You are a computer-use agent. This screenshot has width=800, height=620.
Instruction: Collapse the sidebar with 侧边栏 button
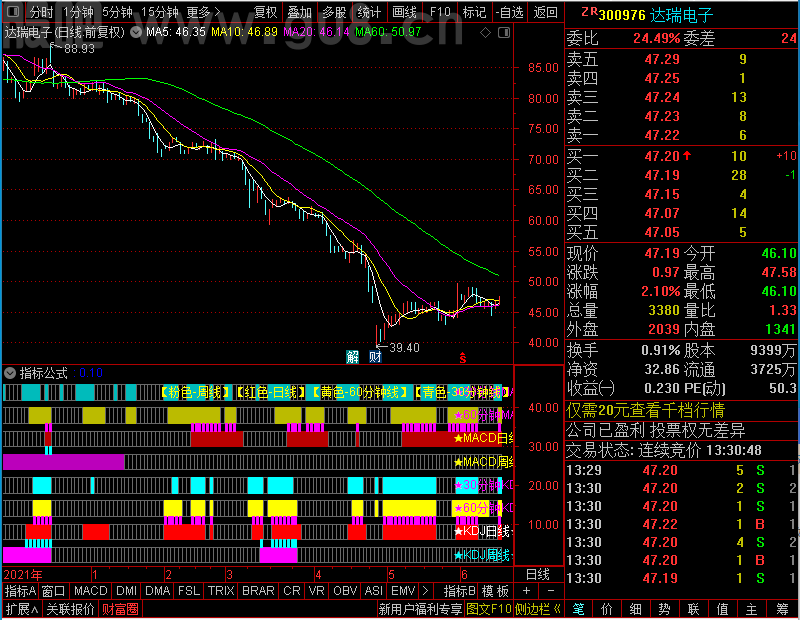click(x=538, y=609)
